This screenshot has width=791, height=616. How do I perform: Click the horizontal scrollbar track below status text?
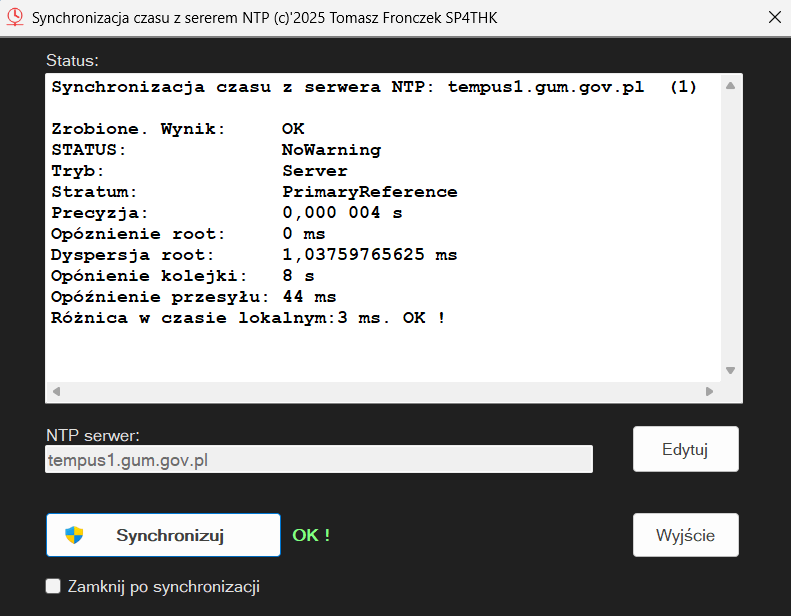click(x=380, y=391)
